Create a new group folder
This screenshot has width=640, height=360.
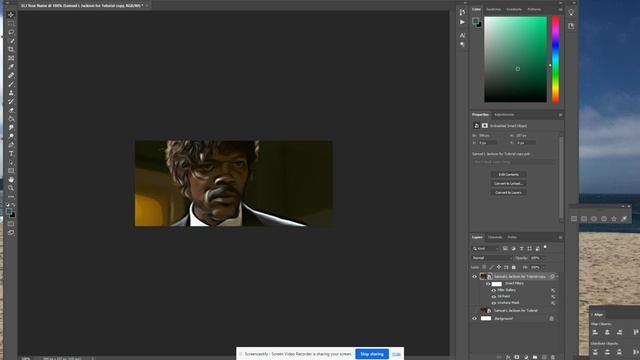(x=535, y=357)
